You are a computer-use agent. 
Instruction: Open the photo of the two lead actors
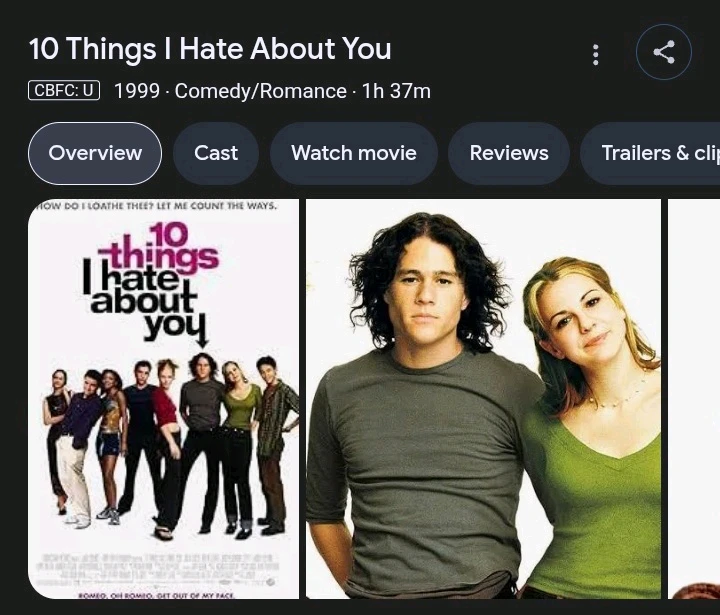click(x=483, y=399)
